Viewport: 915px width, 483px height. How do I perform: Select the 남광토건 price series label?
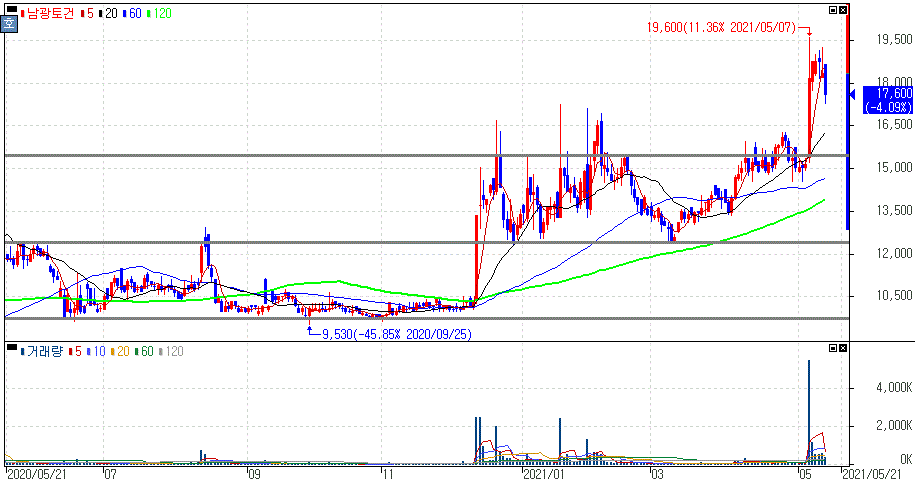[x=48, y=13]
